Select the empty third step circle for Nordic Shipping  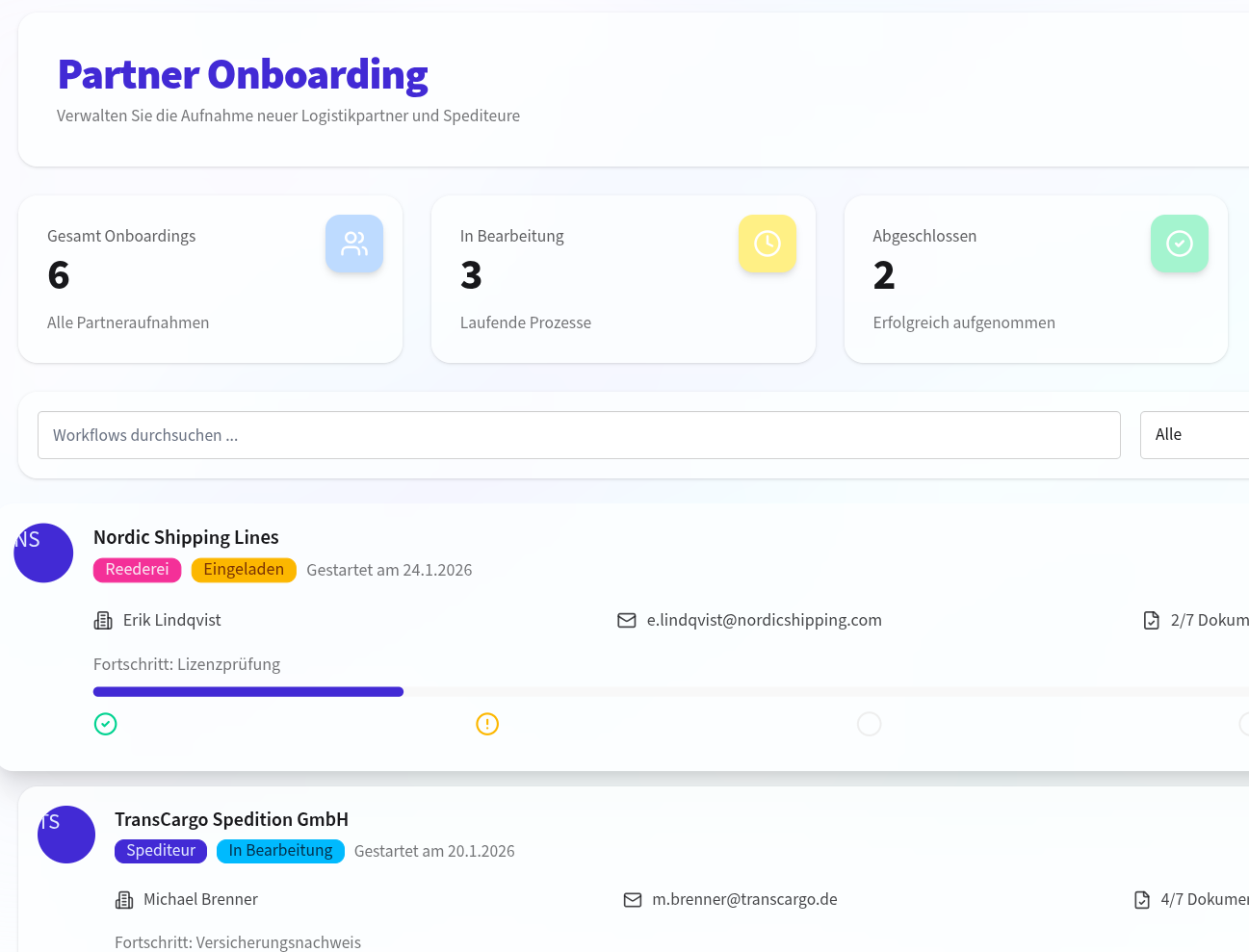(x=869, y=723)
